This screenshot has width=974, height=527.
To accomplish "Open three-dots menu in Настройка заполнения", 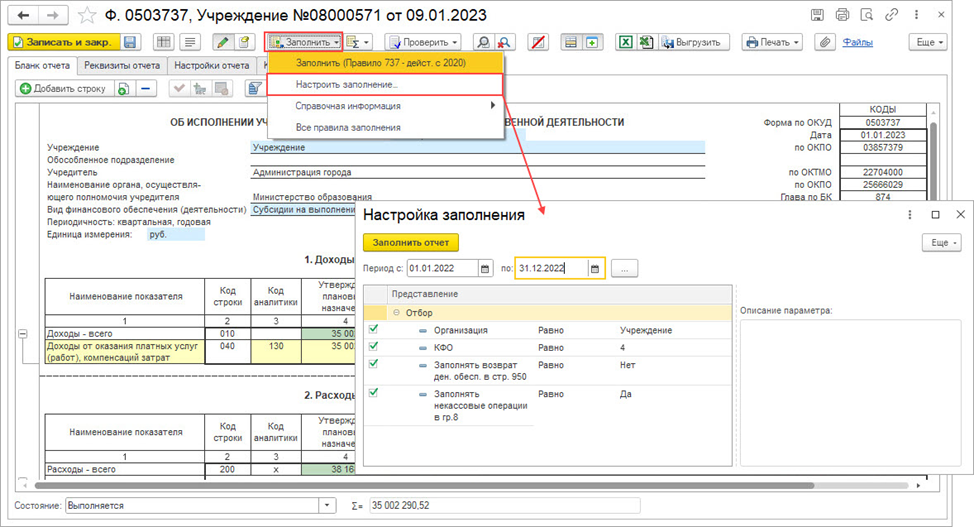I will pyautogui.click(x=910, y=214).
